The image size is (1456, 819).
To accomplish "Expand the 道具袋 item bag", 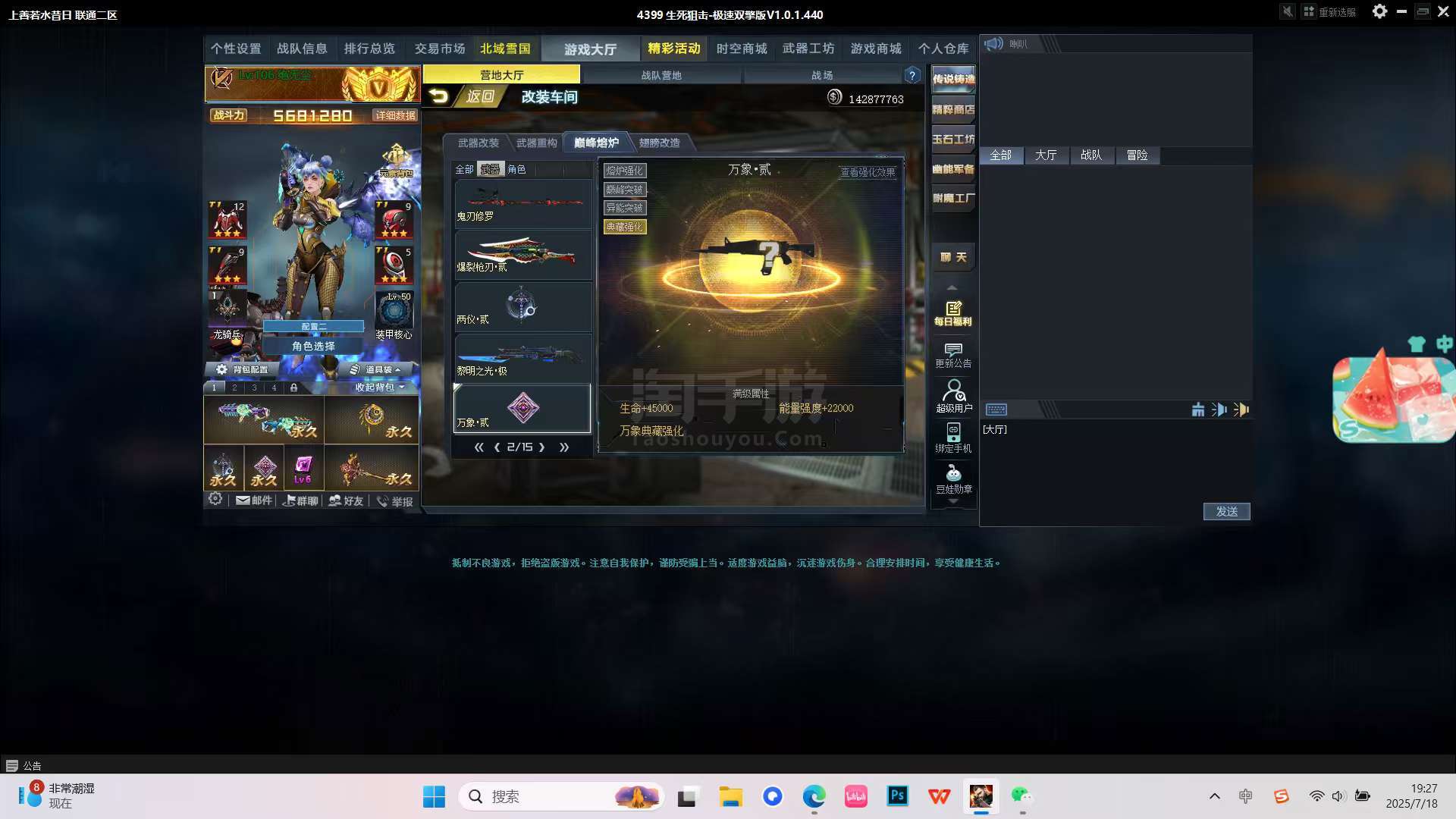I will tap(375, 369).
